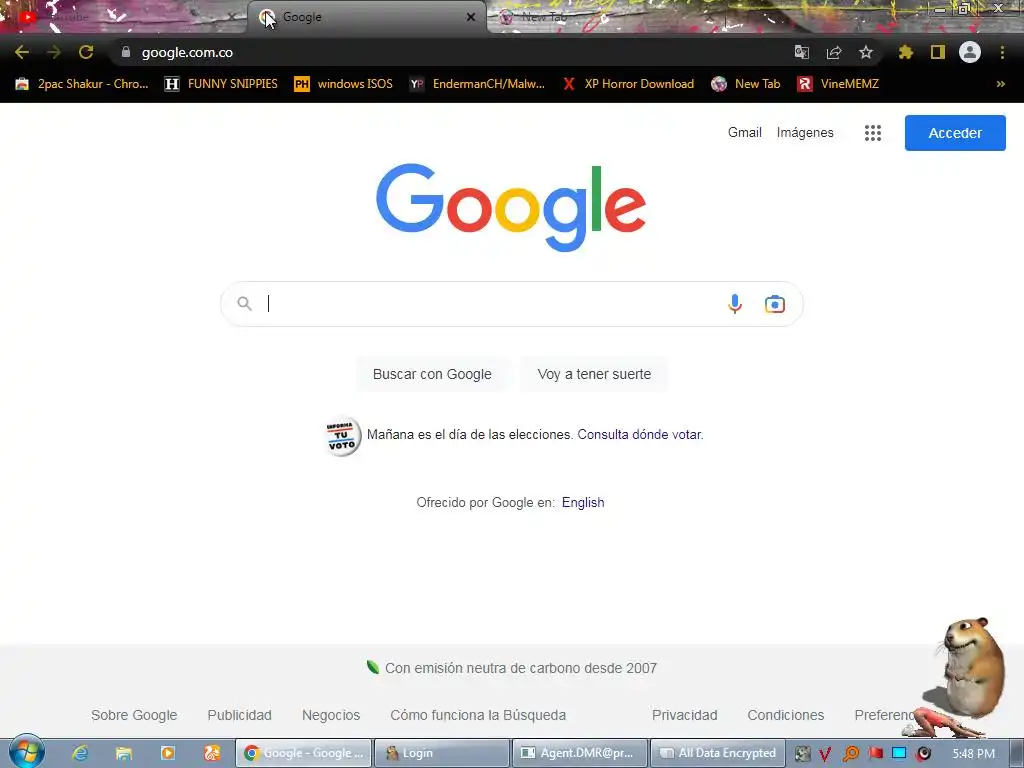Open the Sobre Google footer link
The width and height of the screenshot is (1024, 768).
pos(134,715)
